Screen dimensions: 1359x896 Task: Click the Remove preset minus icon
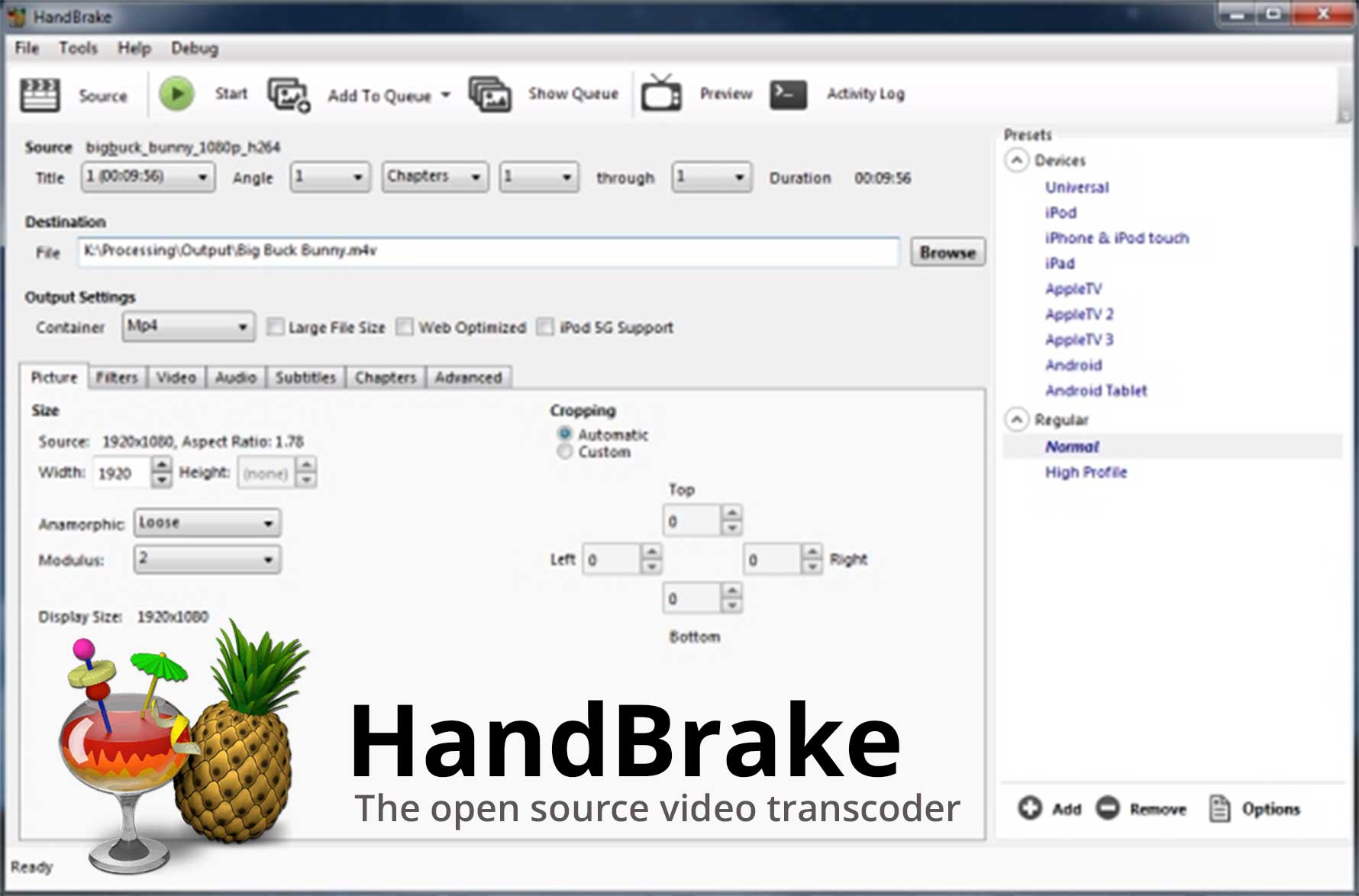tap(1107, 807)
